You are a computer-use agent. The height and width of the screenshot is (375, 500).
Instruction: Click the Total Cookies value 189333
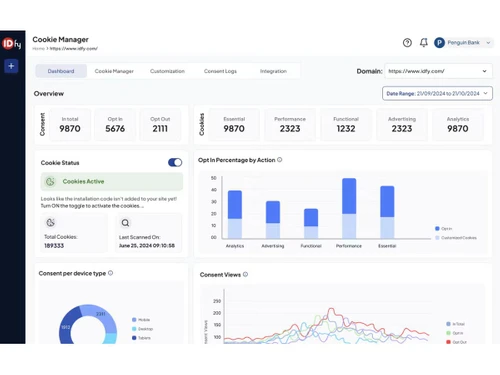pos(54,246)
